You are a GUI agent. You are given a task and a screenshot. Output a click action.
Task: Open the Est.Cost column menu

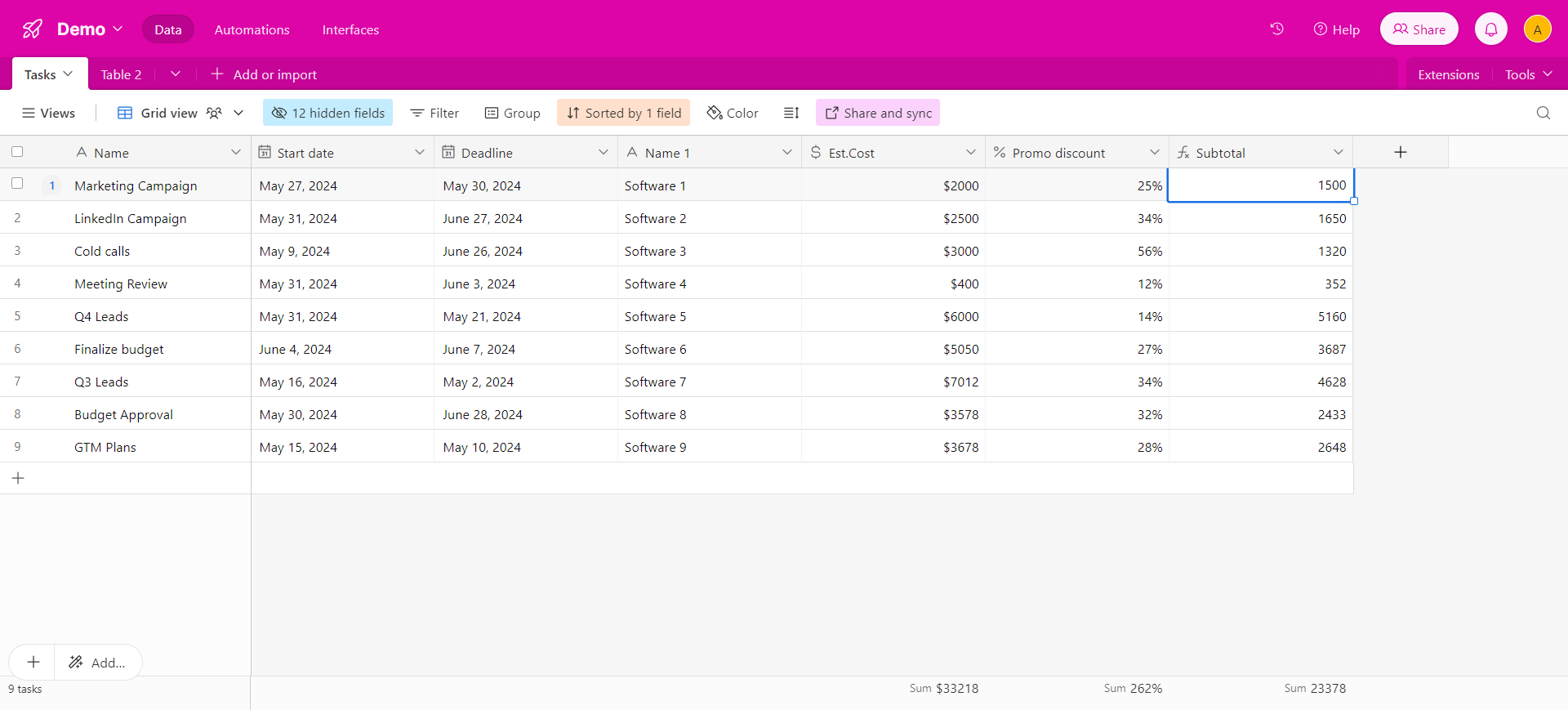click(971, 152)
